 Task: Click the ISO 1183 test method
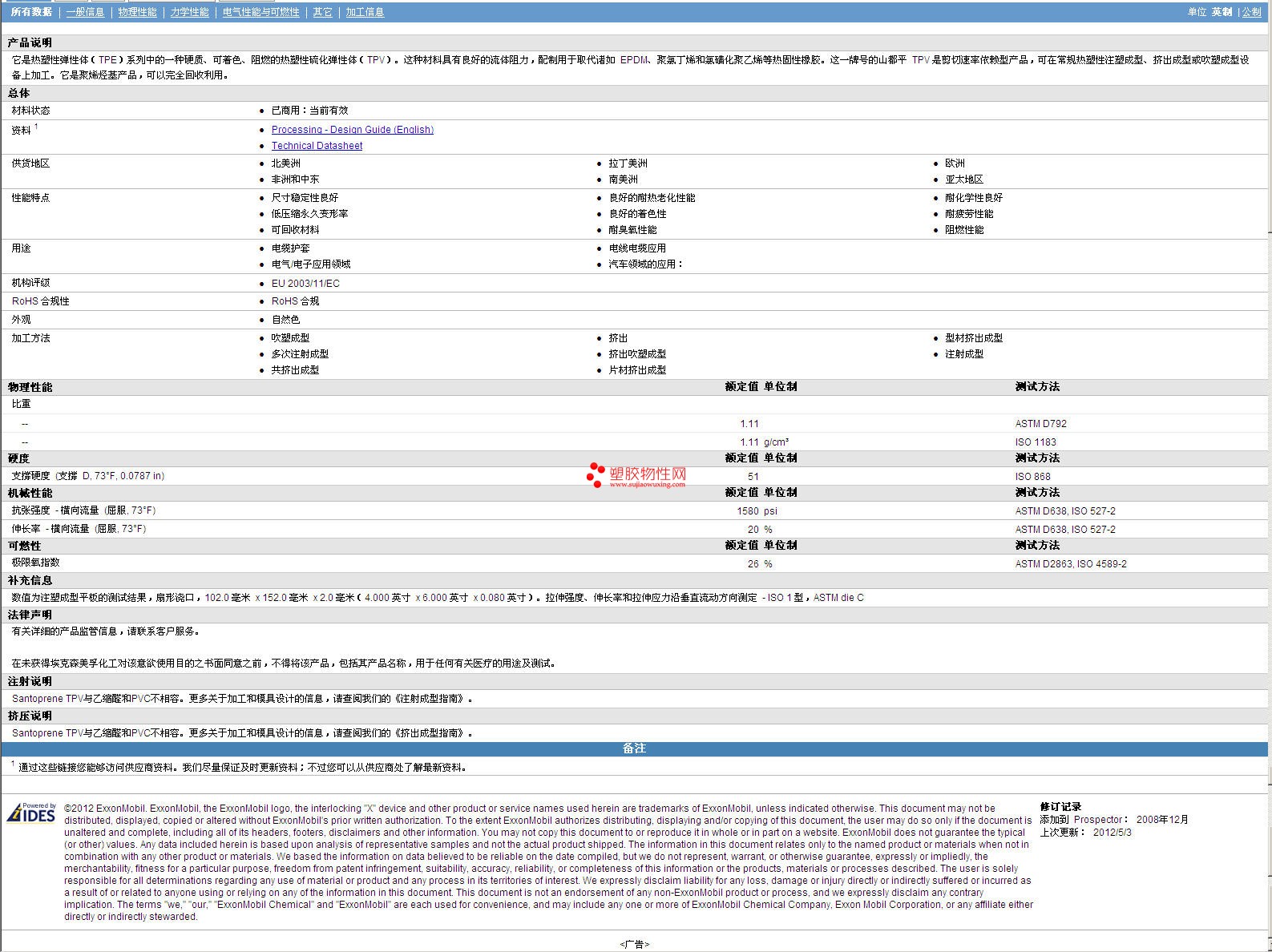pyautogui.click(x=1036, y=442)
